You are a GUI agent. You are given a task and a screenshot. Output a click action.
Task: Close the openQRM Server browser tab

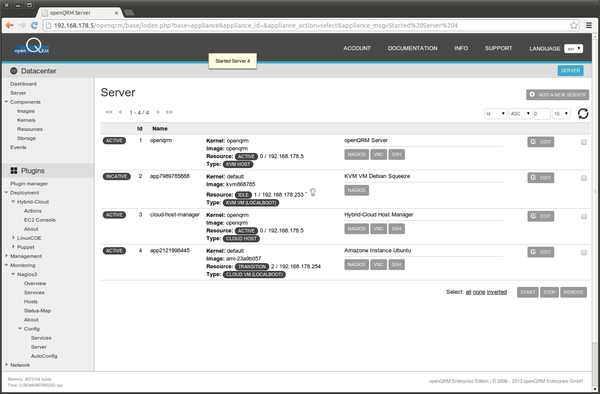tap(116, 13)
